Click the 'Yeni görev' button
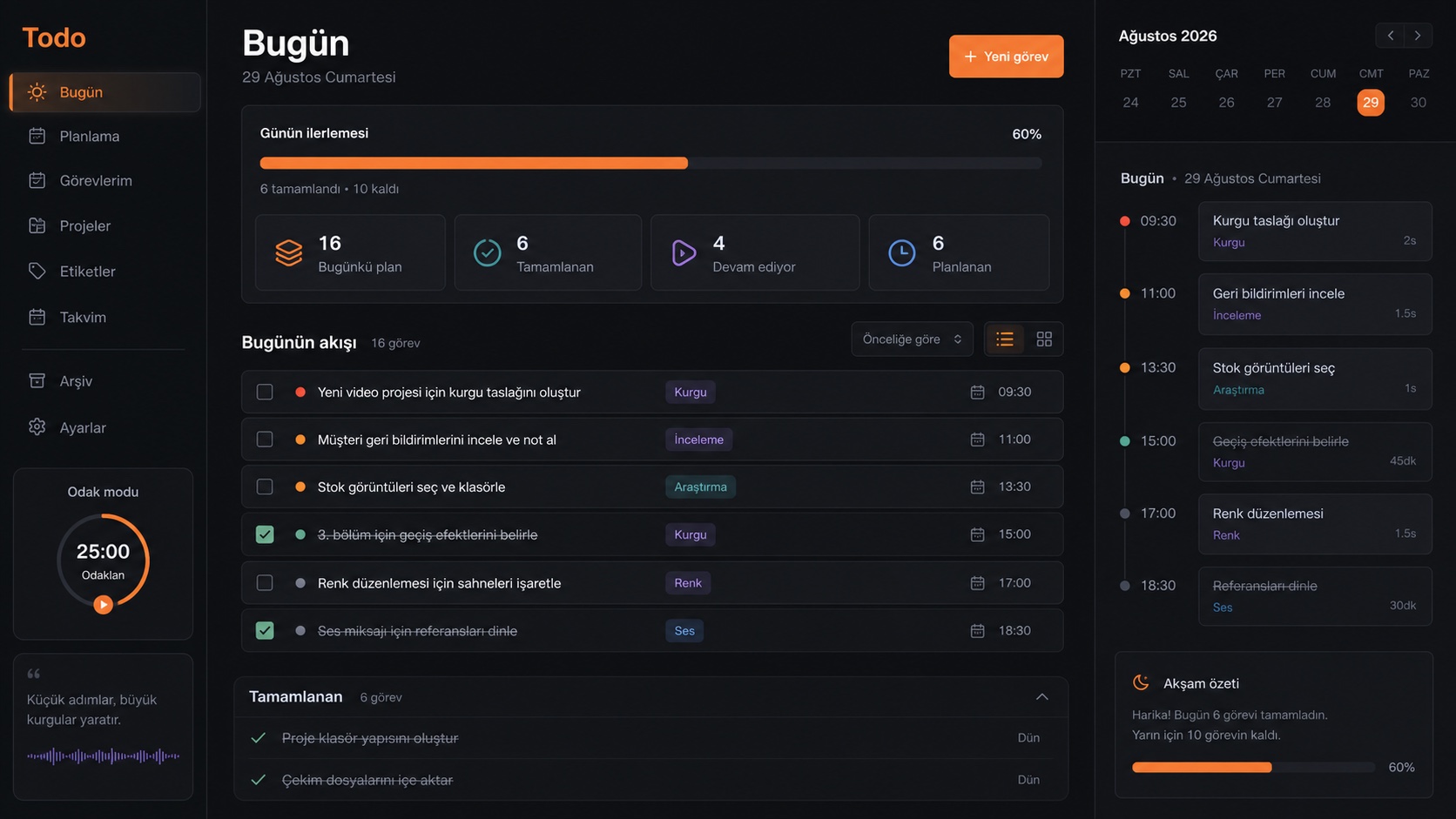The image size is (1456, 819). pos(1006,57)
